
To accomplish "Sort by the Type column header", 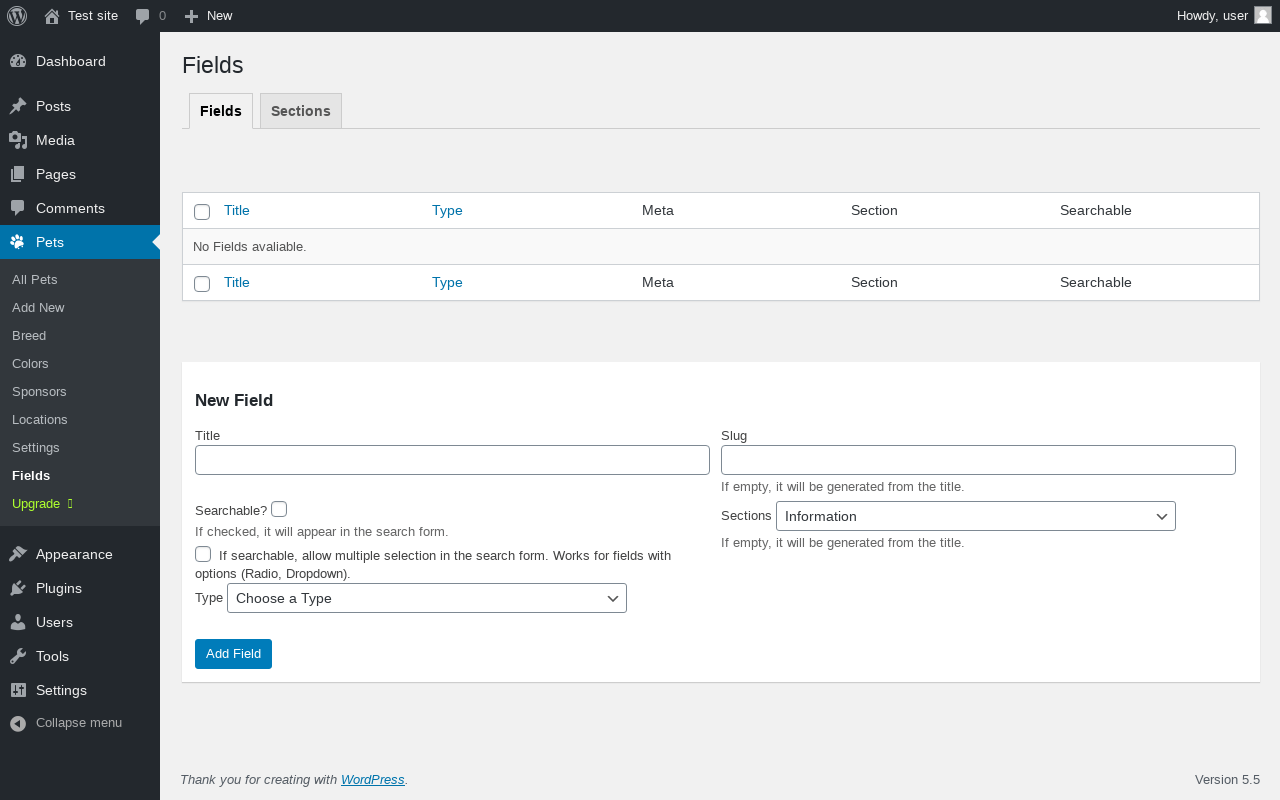I will (x=447, y=210).
